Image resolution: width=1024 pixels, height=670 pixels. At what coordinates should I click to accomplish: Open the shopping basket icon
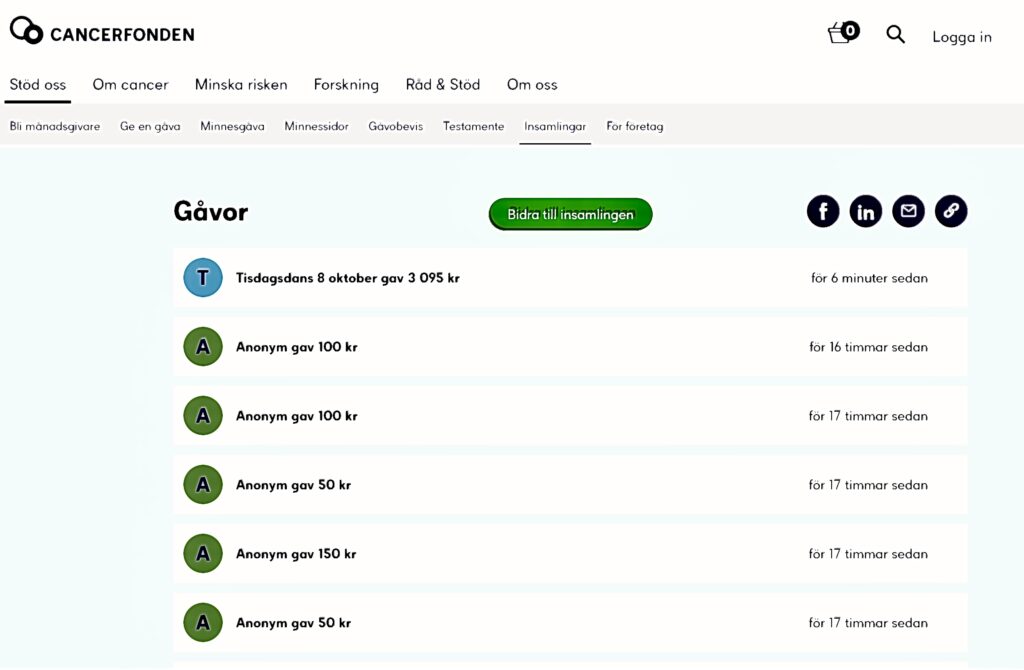click(842, 34)
